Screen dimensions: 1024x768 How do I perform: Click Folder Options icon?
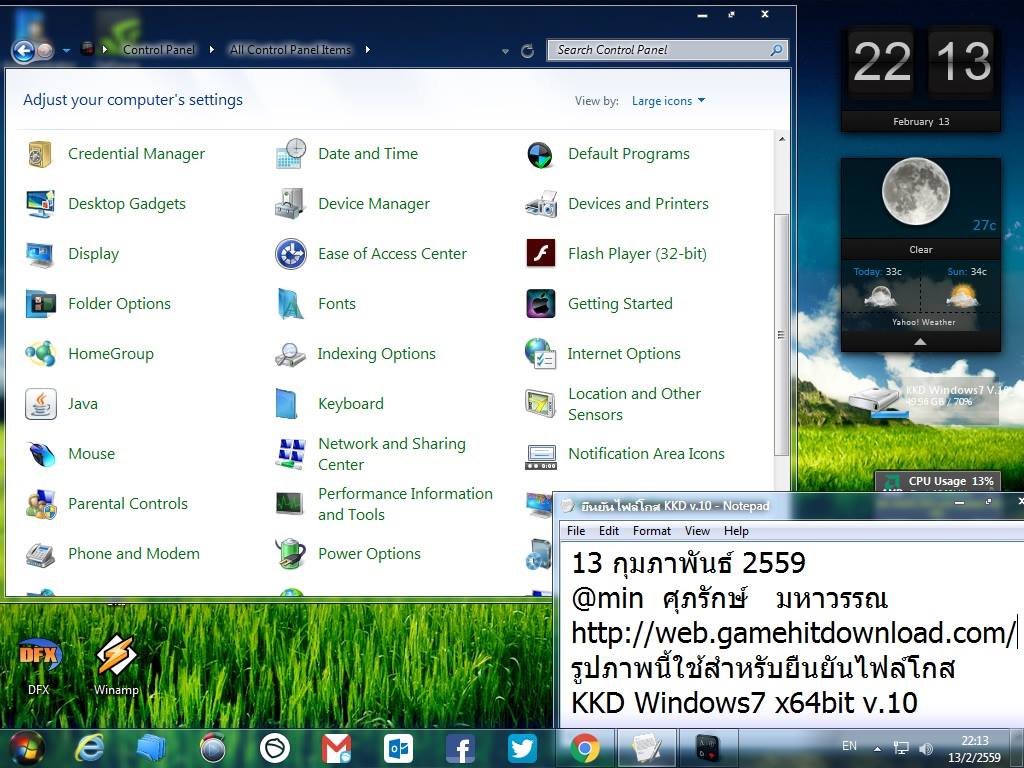pyautogui.click(x=40, y=304)
